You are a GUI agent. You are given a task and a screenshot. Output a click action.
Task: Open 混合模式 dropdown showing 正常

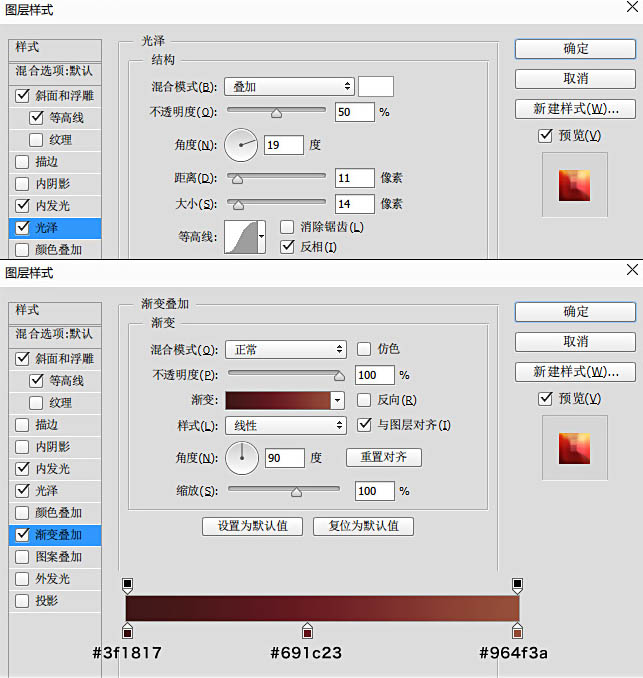pos(286,349)
